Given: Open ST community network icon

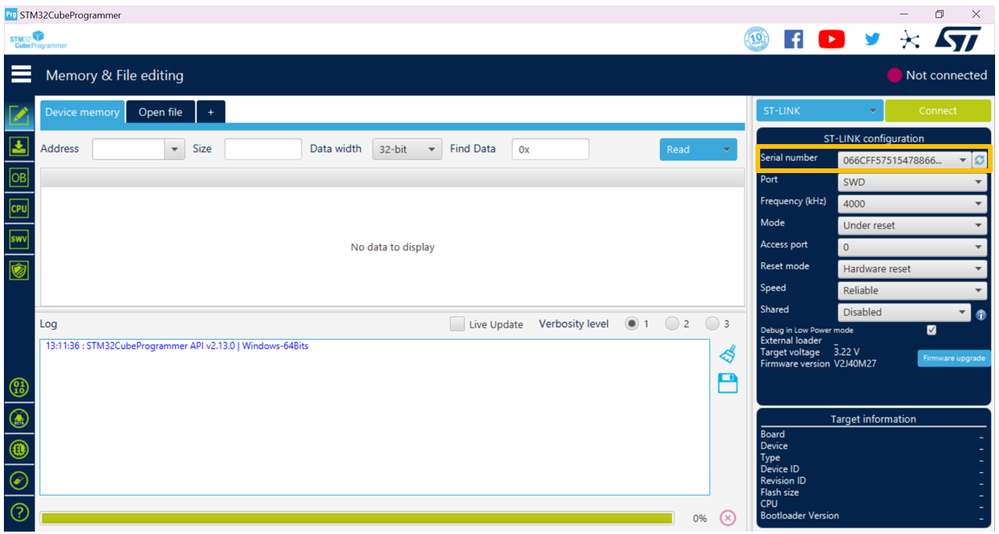Looking at the screenshot, I should (x=910, y=40).
